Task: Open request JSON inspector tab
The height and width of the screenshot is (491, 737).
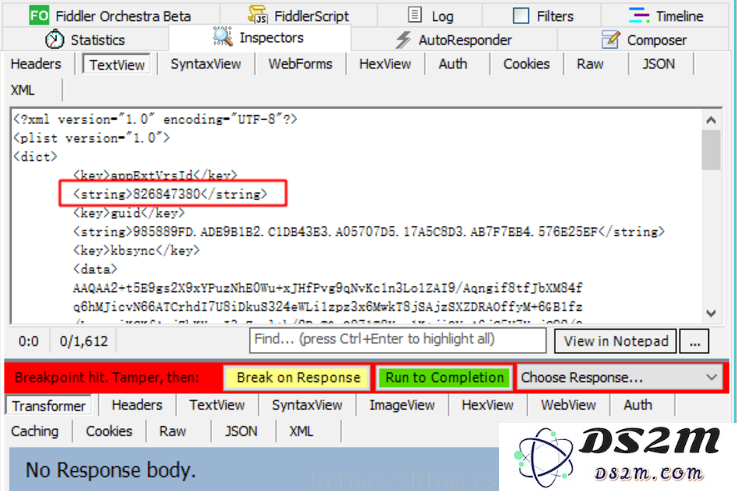Action: 659,64
